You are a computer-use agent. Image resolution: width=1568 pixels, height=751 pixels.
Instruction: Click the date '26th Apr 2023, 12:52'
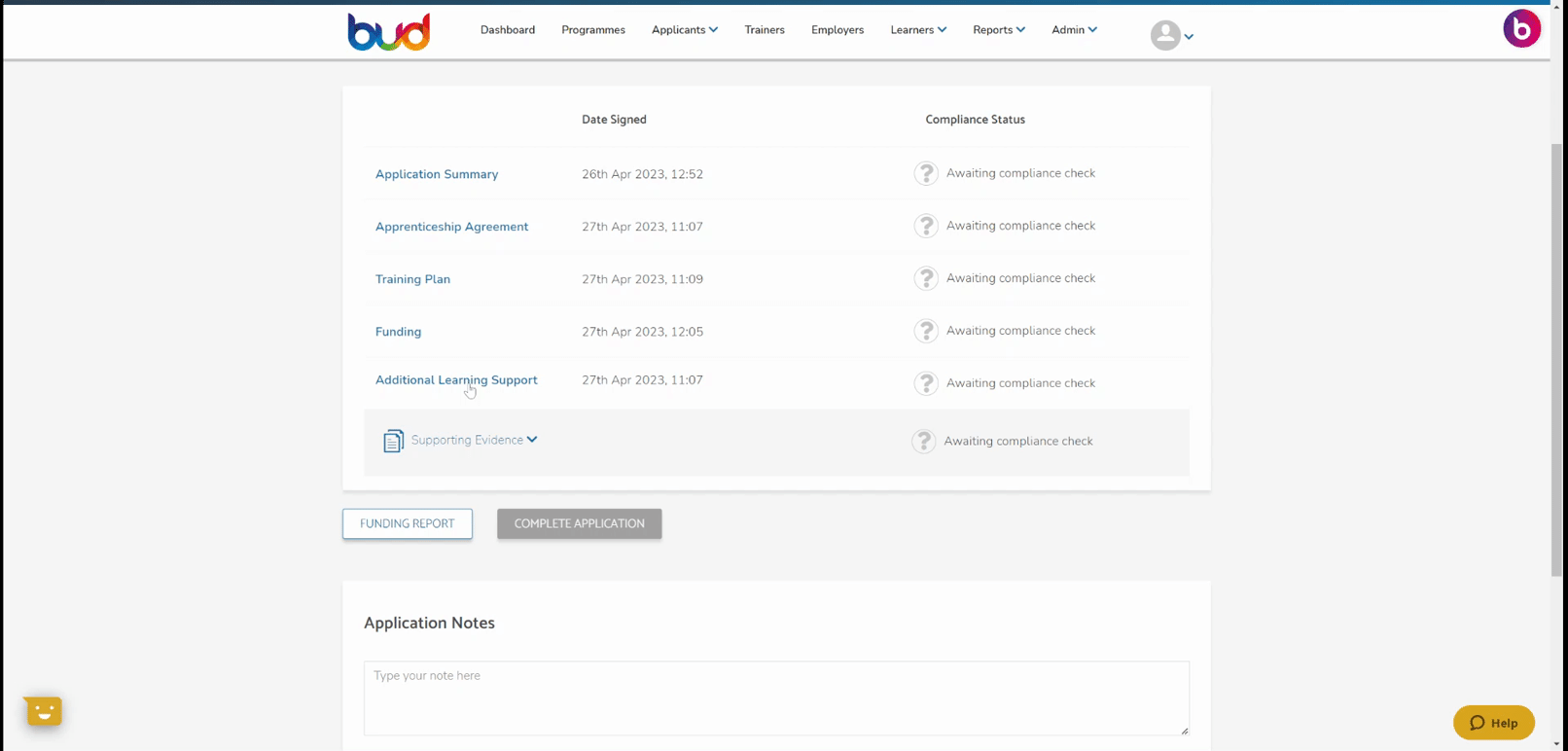point(642,174)
